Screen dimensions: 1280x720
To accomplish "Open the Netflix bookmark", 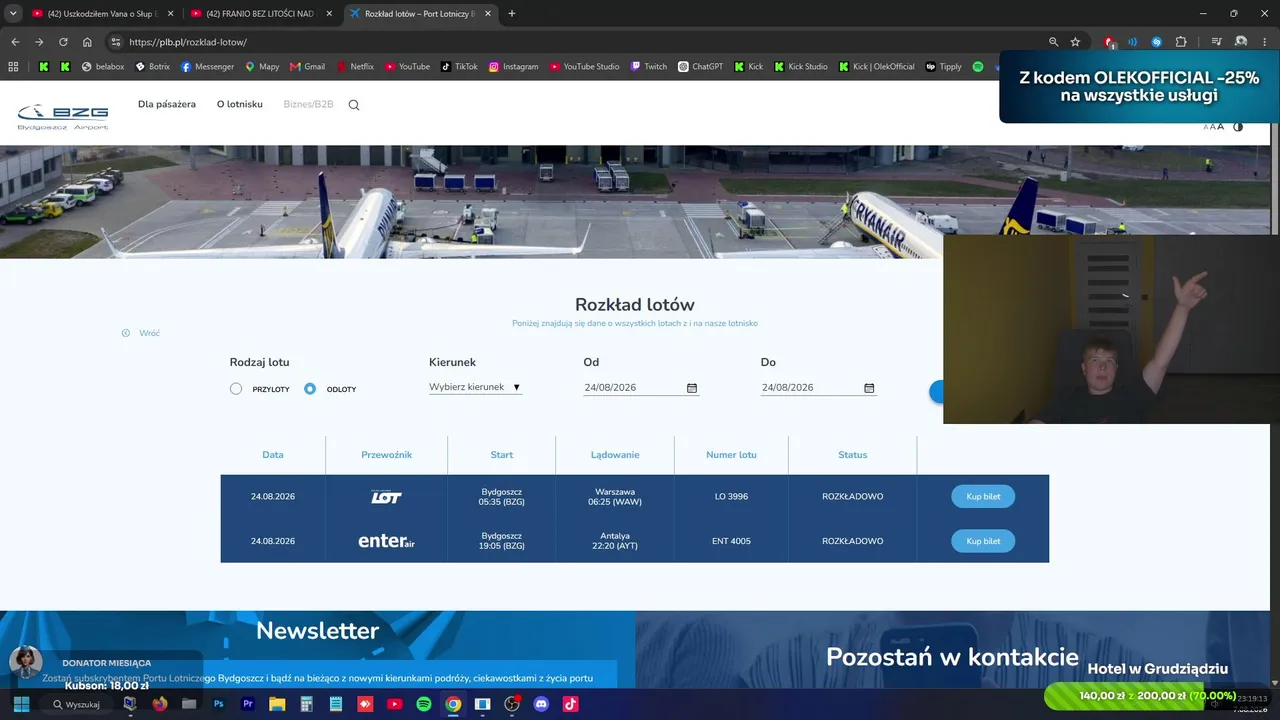I will [x=354, y=67].
